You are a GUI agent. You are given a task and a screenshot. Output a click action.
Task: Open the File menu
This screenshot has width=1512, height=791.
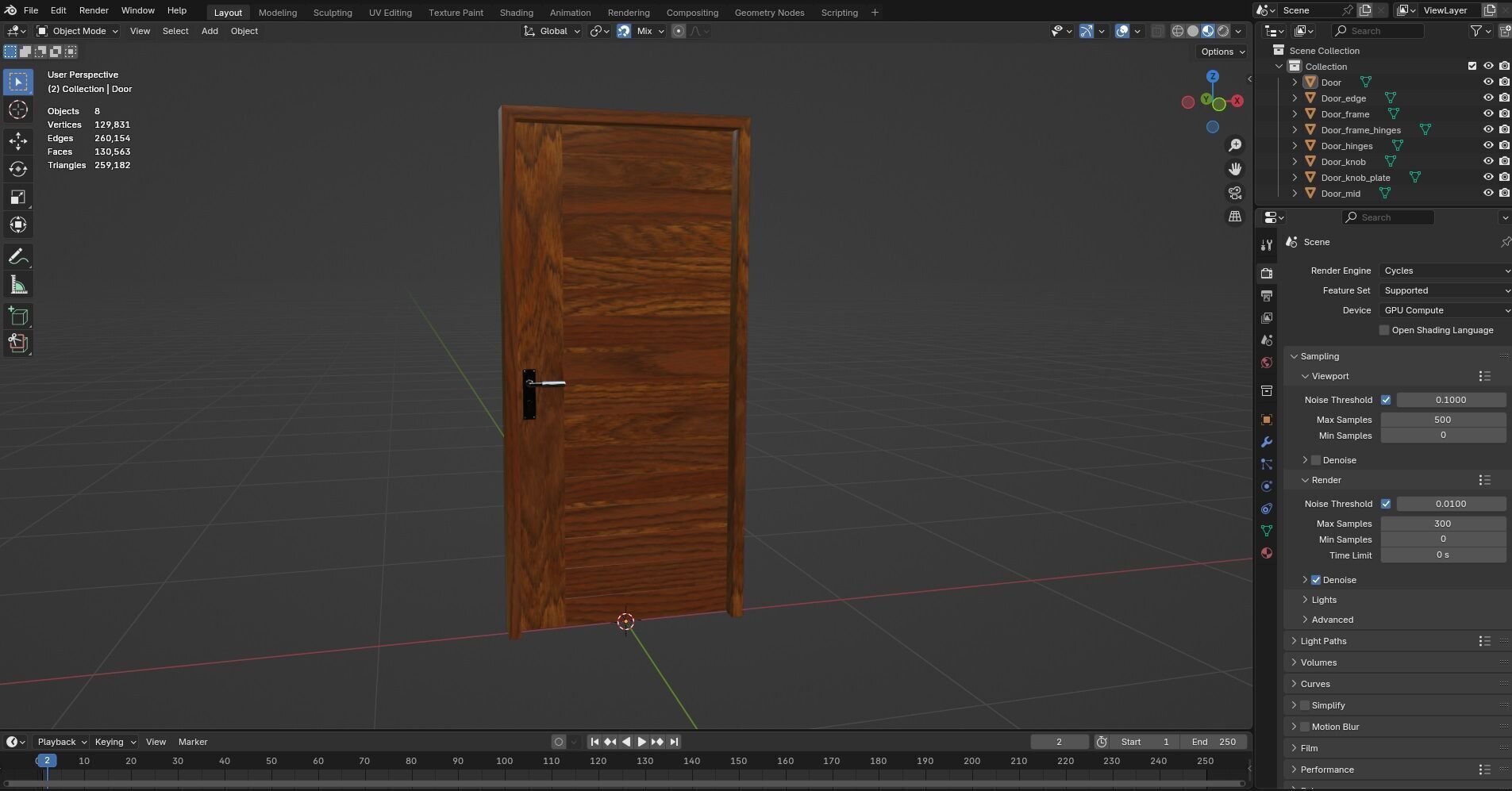(x=31, y=10)
